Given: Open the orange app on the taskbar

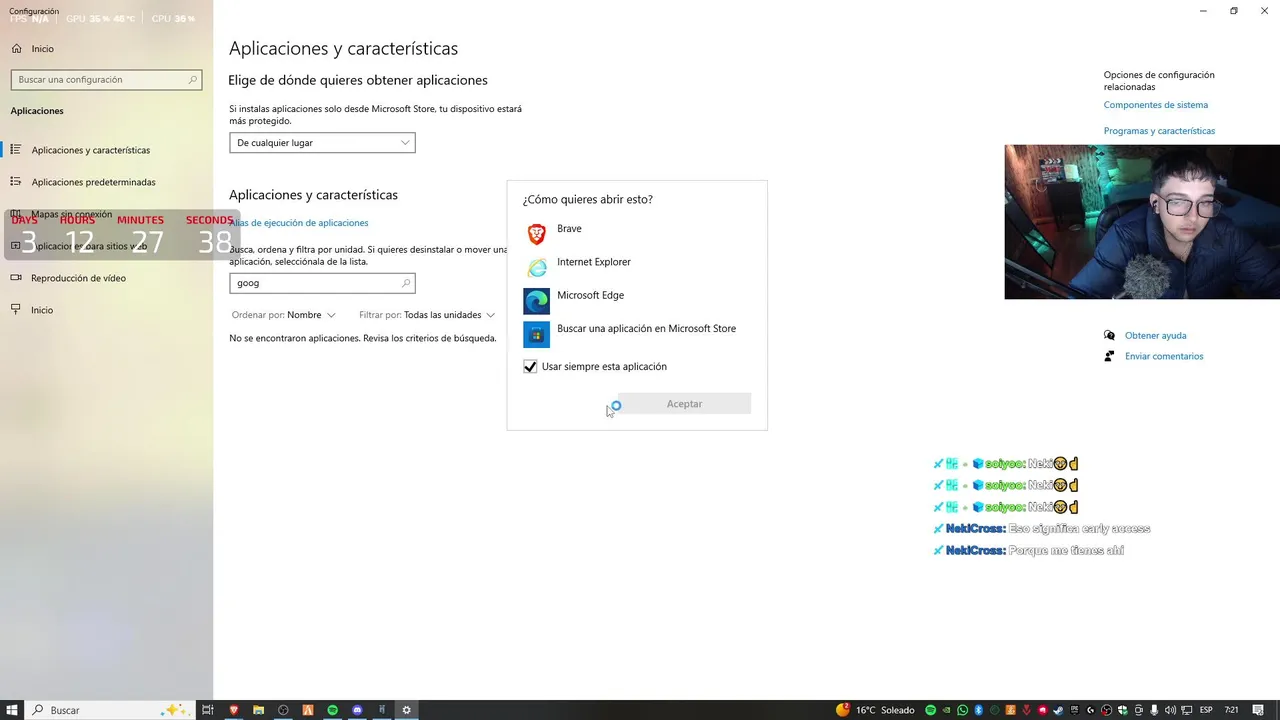Looking at the screenshot, I should pyautogui.click(x=308, y=710).
